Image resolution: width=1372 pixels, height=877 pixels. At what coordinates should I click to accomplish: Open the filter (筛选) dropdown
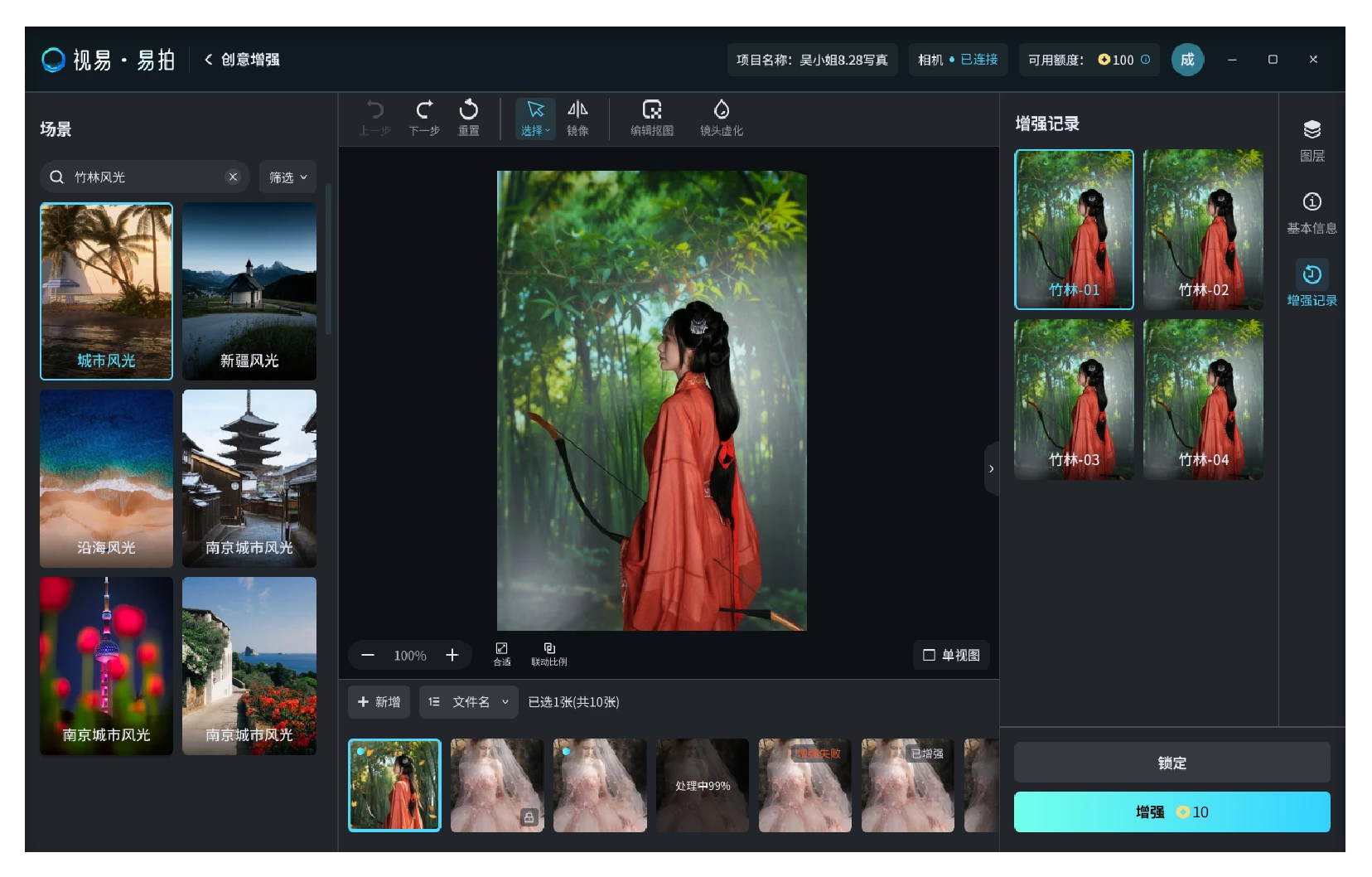pos(287,177)
